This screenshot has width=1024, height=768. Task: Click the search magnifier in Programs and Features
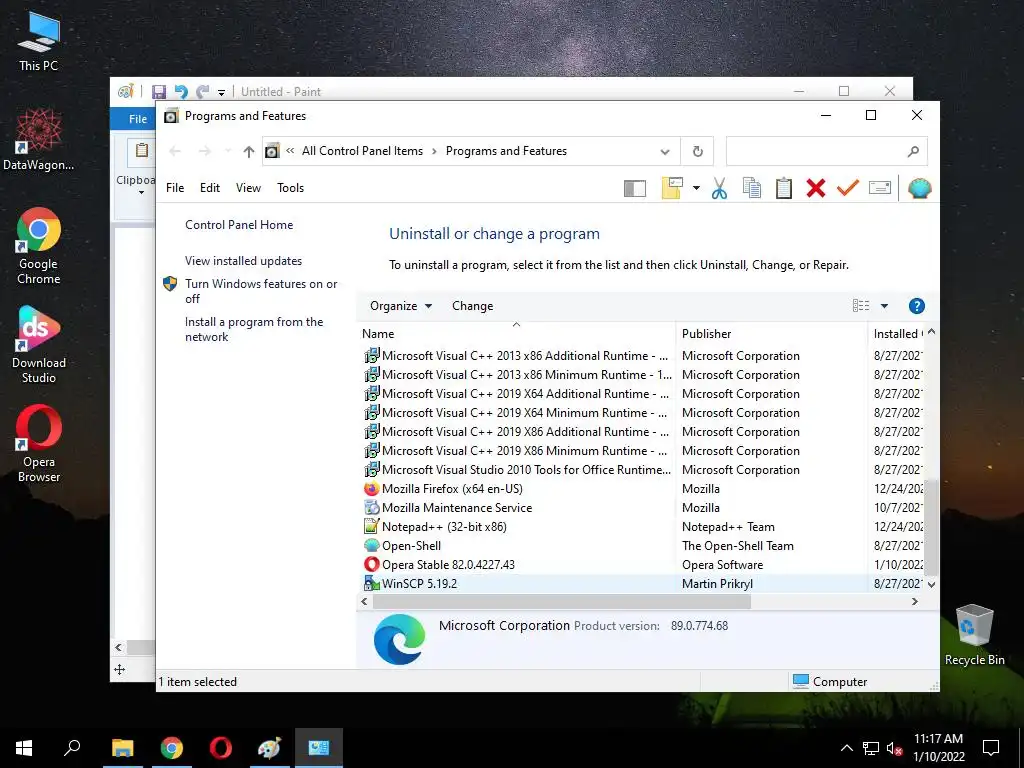[913, 152]
